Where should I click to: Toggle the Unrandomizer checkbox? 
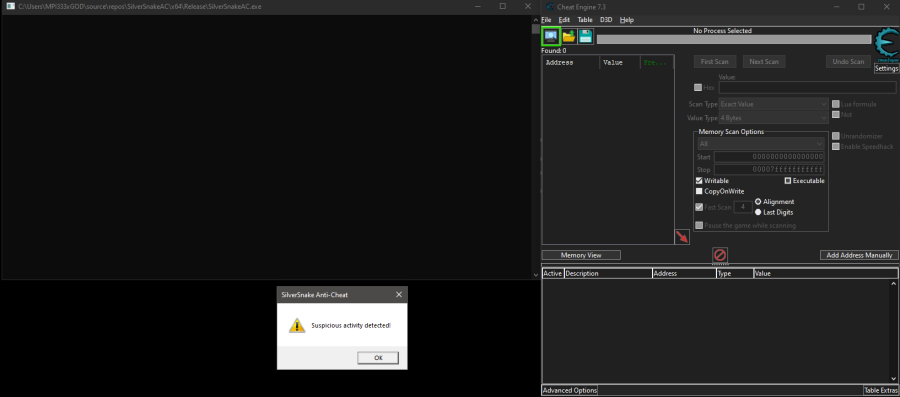(836, 136)
